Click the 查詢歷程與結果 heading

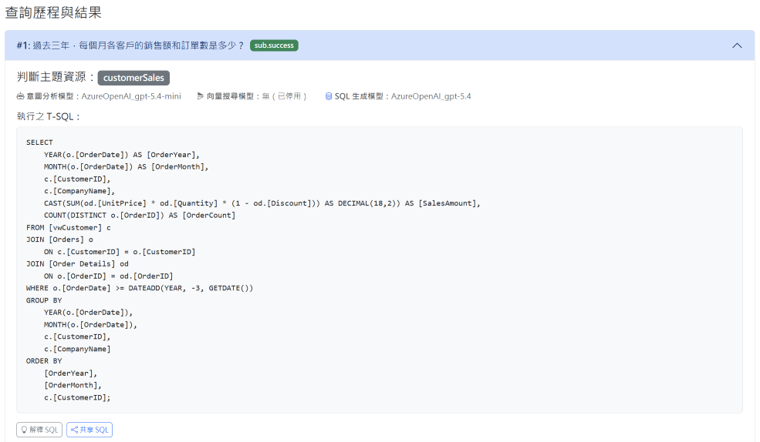(x=53, y=12)
